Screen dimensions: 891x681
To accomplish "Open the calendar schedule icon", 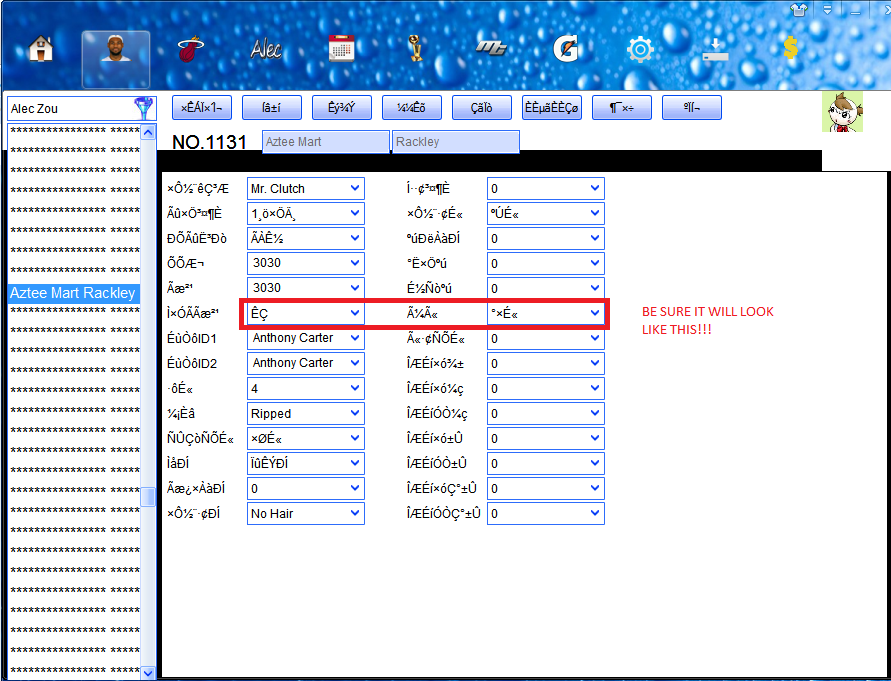I will pyautogui.click(x=342, y=49).
